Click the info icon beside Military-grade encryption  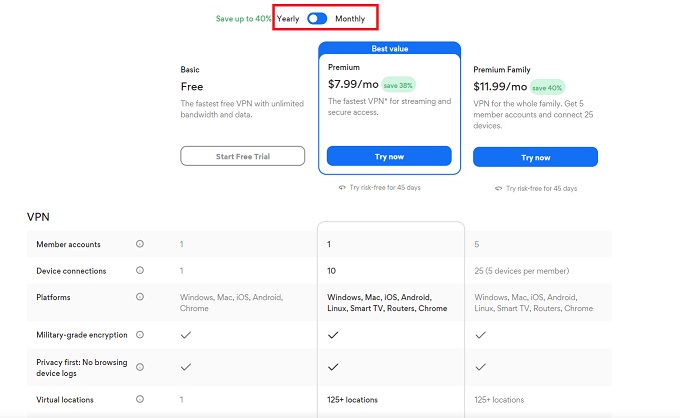pyautogui.click(x=140, y=335)
